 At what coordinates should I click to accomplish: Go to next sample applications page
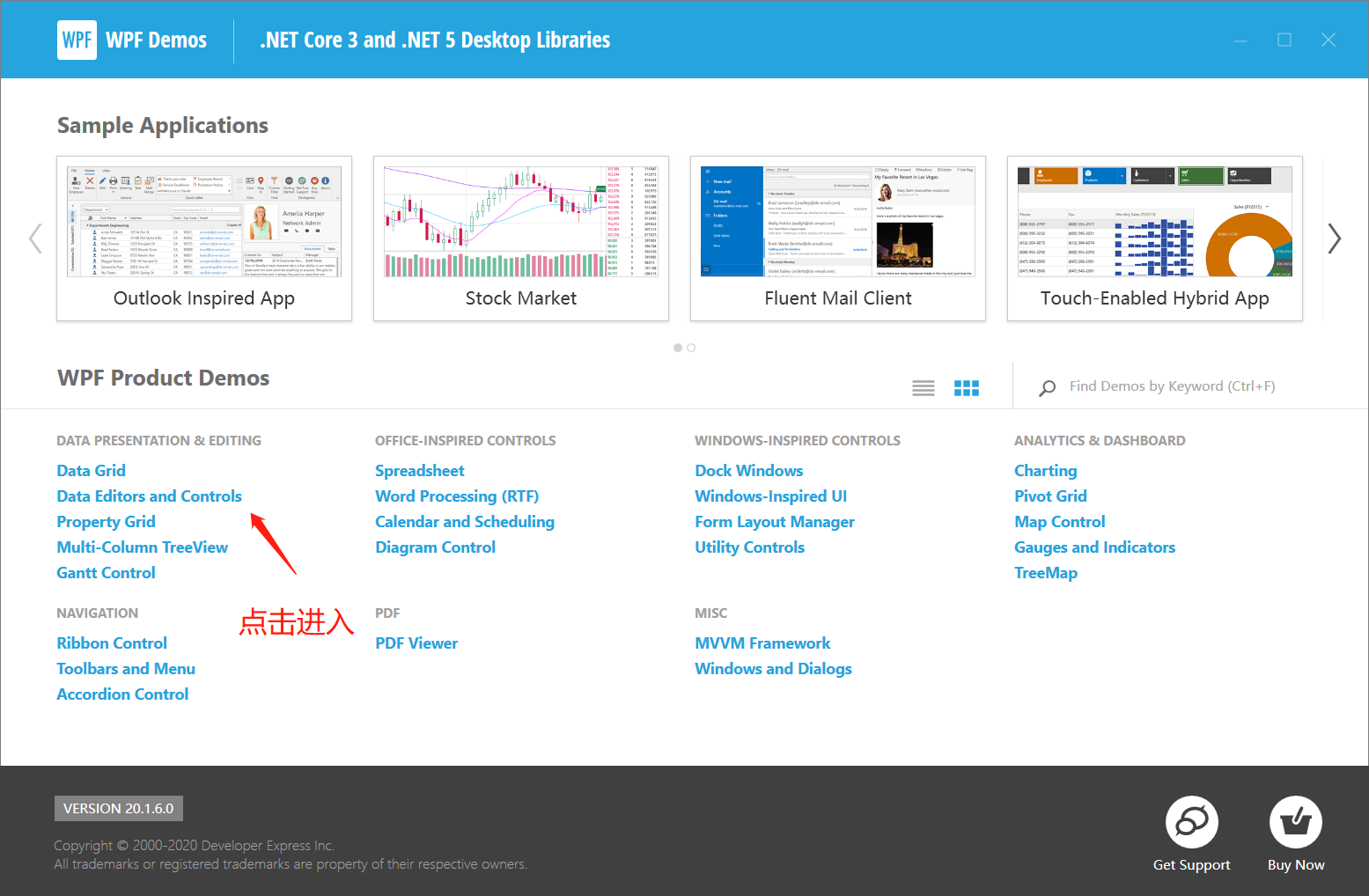tap(1334, 239)
